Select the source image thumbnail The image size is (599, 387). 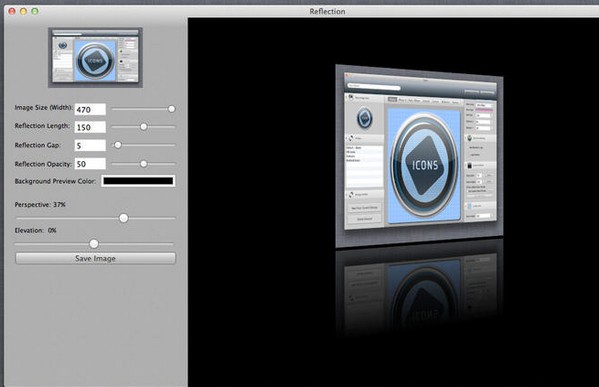(x=96, y=57)
